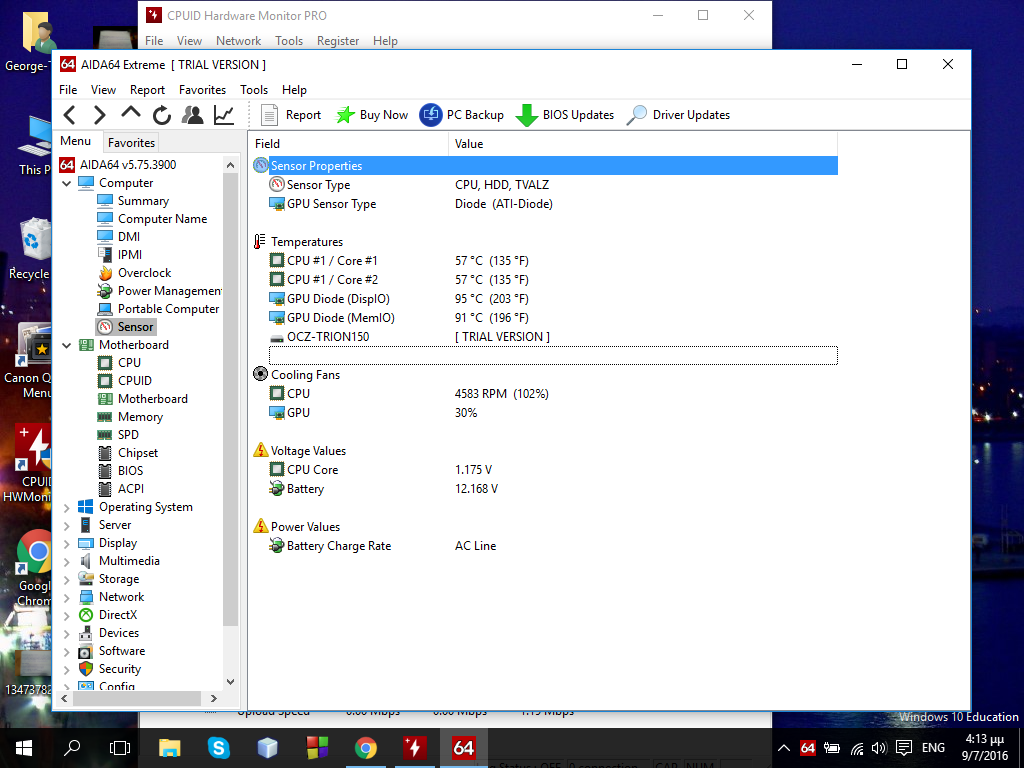Open Driver Updates from the toolbar
This screenshot has width=1024, height=768.
tap(678, 115)
